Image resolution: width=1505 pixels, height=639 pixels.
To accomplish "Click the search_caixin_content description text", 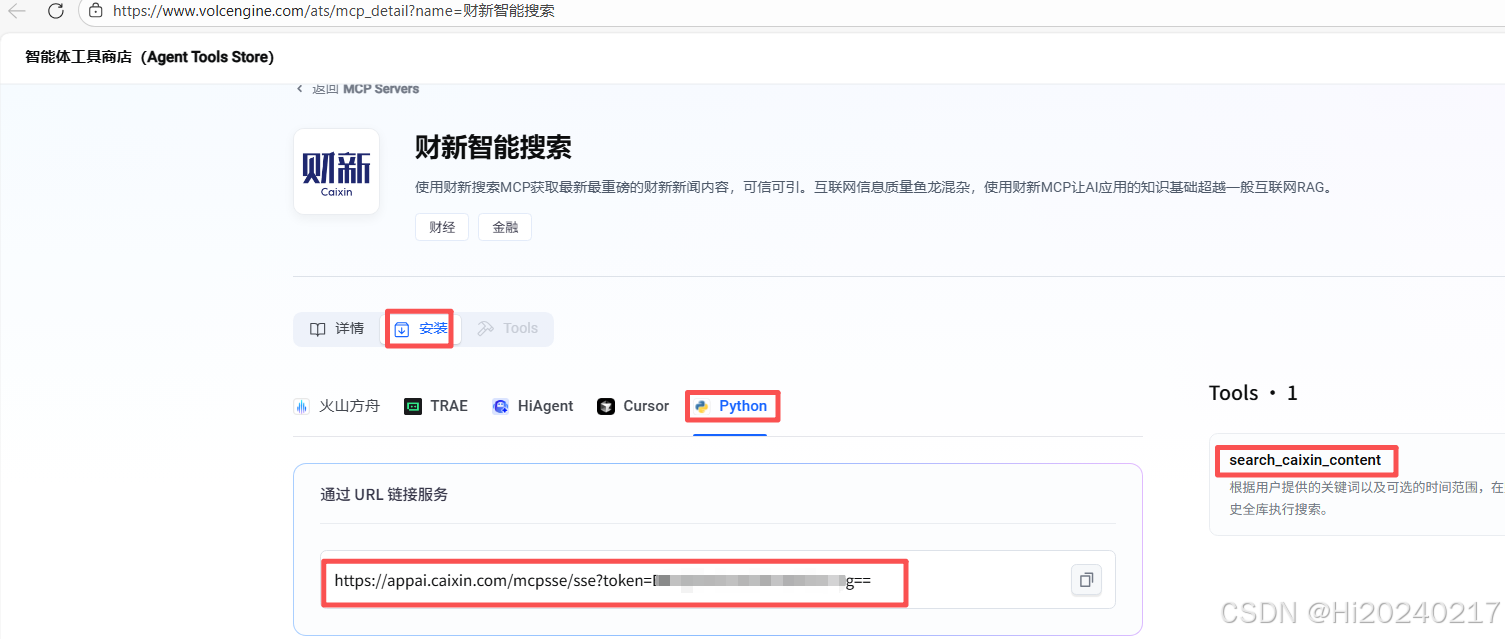I will pyautogui.click(x=1366, y=498).
